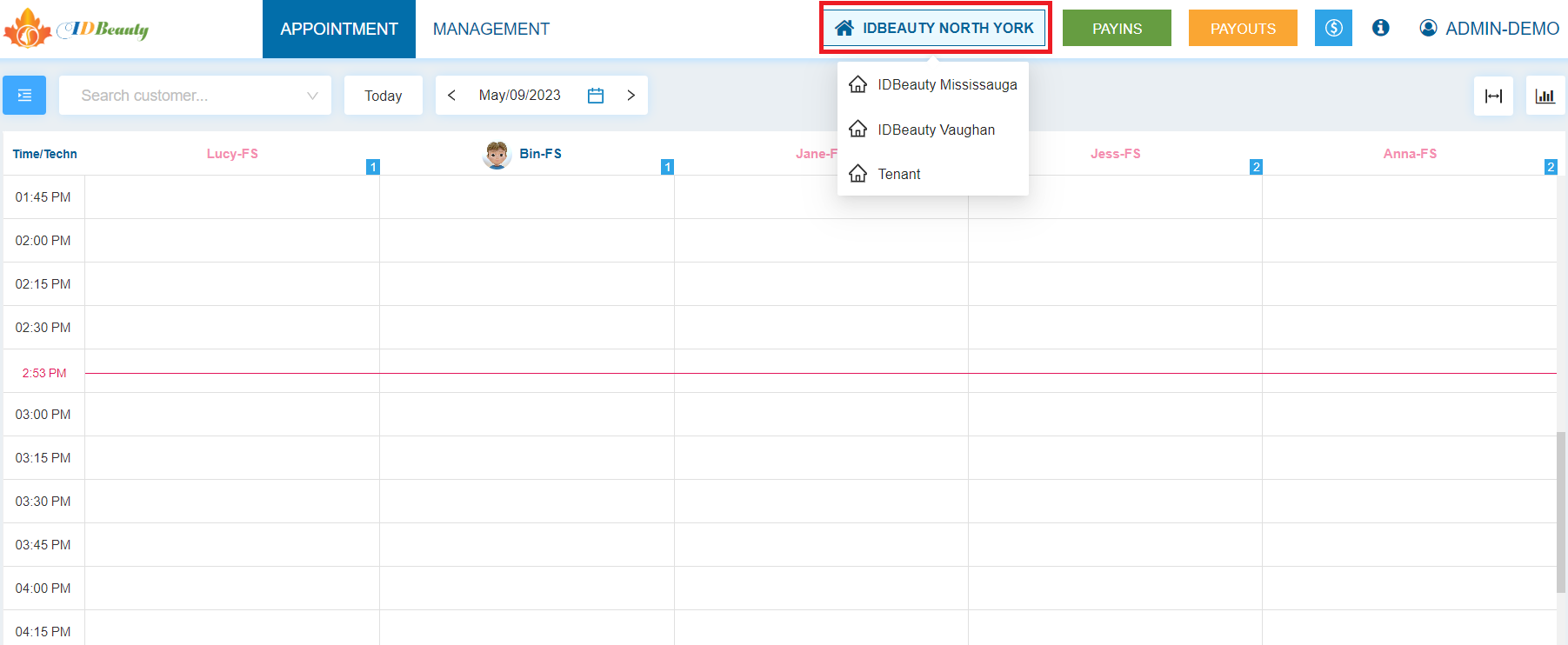Go to next day arrow
Viewport: 1568px width, 645px height.
point(631,96)
